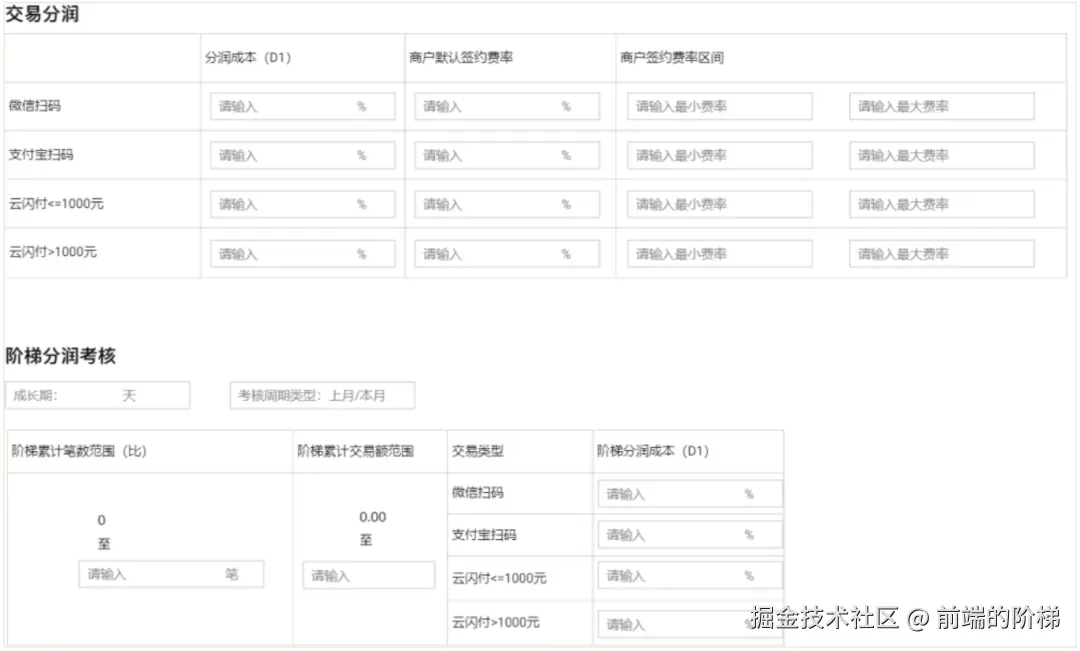Screen dimensions: 1080x651
Task: Click 云闪付>1000元 最小费率 input field
Action: [x=717, y=252]
